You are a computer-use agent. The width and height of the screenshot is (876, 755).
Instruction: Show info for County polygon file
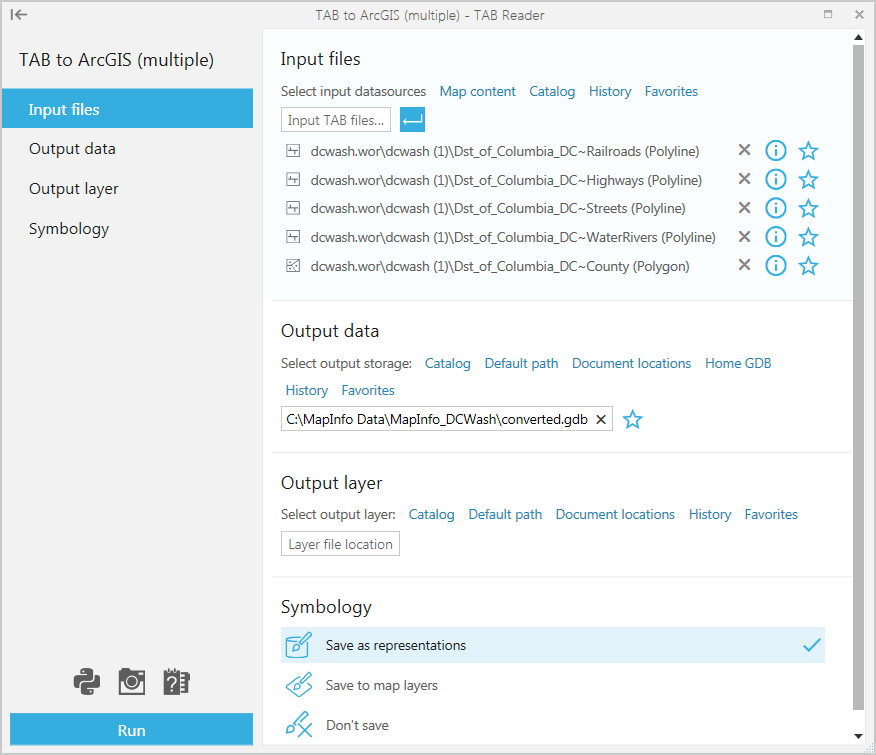[776, 266]
